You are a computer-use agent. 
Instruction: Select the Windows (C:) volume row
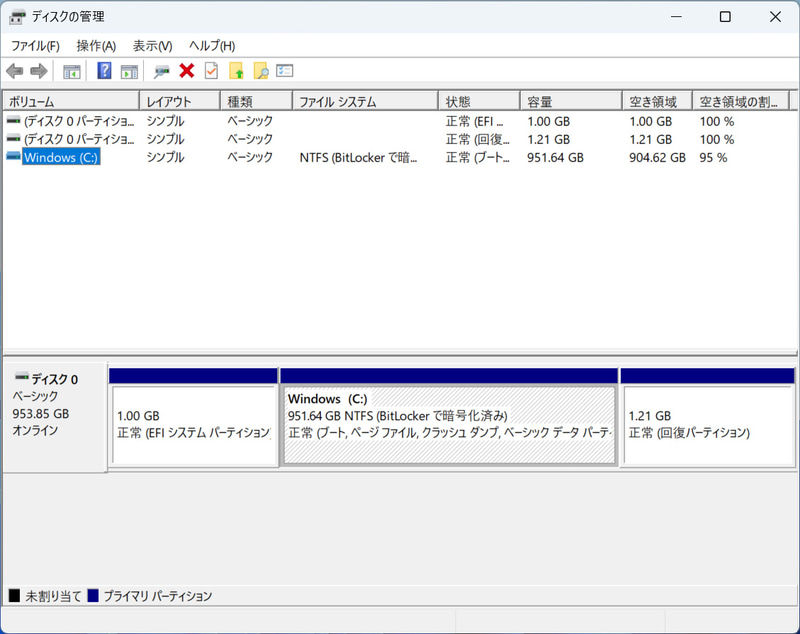pos(60,157)
